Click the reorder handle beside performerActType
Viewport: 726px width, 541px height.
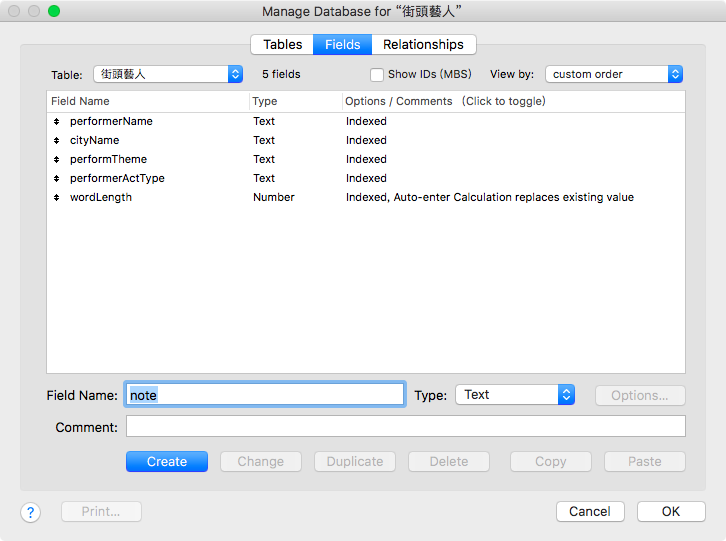[x=56, y=178]
